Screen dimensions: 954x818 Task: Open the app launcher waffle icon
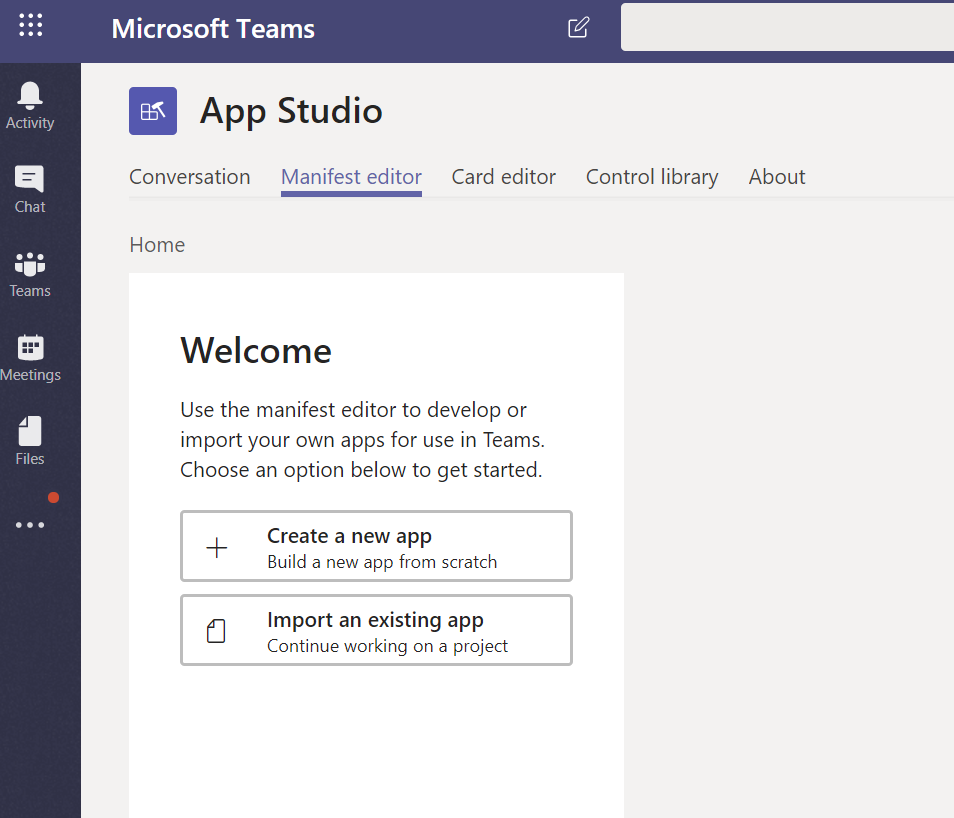(x=30, y=26)
